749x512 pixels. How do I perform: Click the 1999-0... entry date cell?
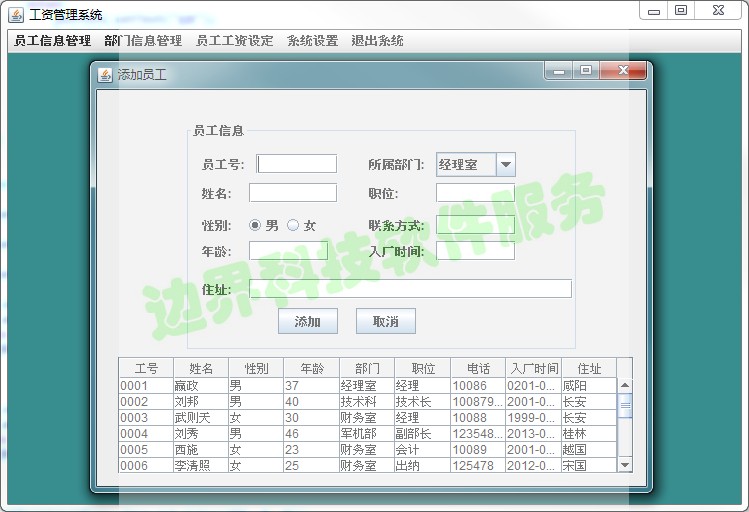(x=534, y=417)
